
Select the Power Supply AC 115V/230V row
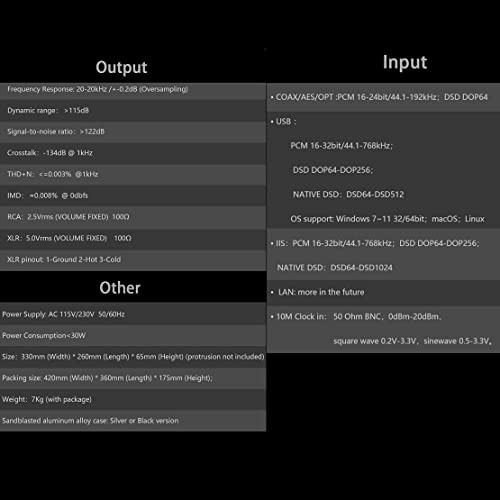click(133, 314)
